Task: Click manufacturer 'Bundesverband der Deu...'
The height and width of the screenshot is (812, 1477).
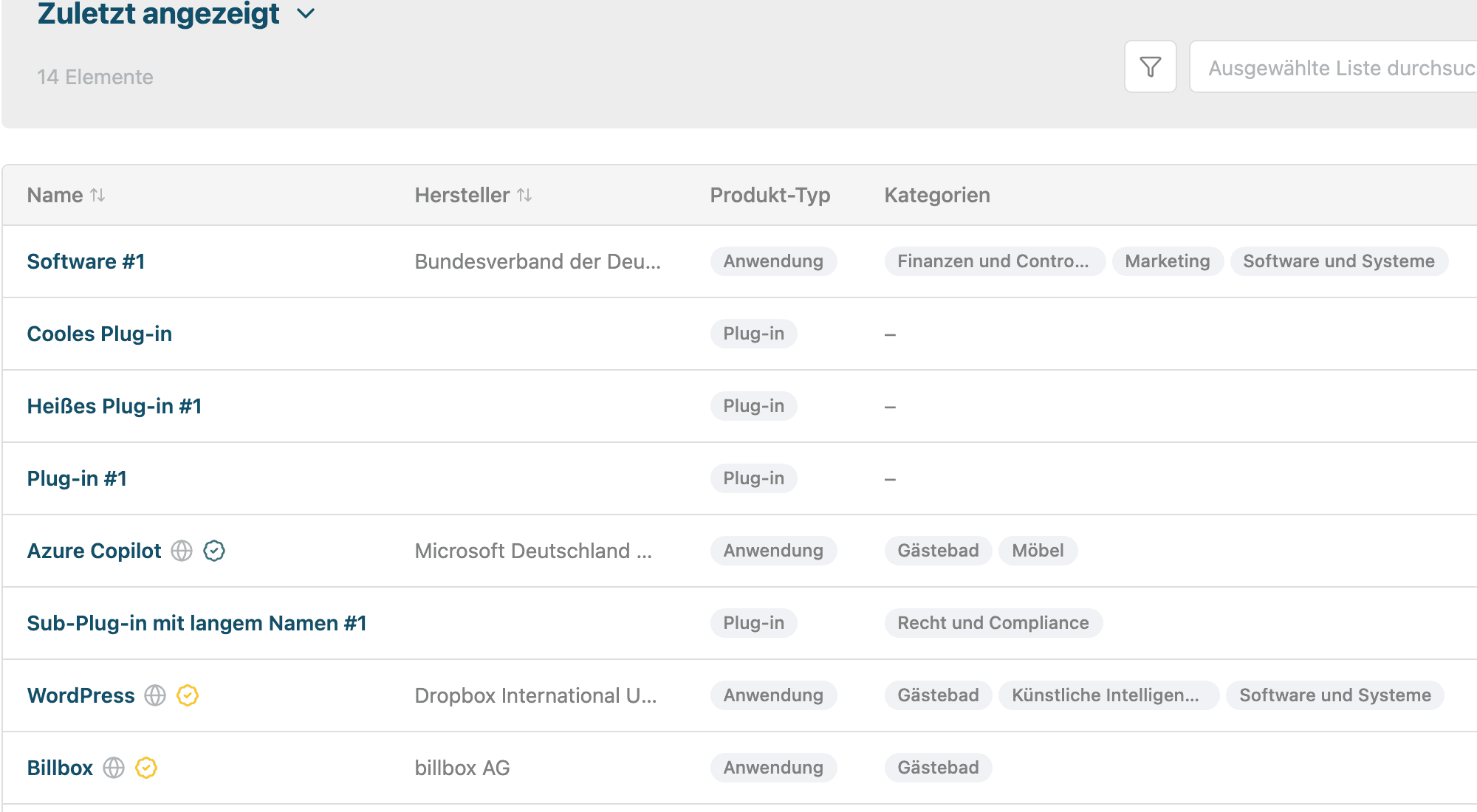Action: (538, 261)
